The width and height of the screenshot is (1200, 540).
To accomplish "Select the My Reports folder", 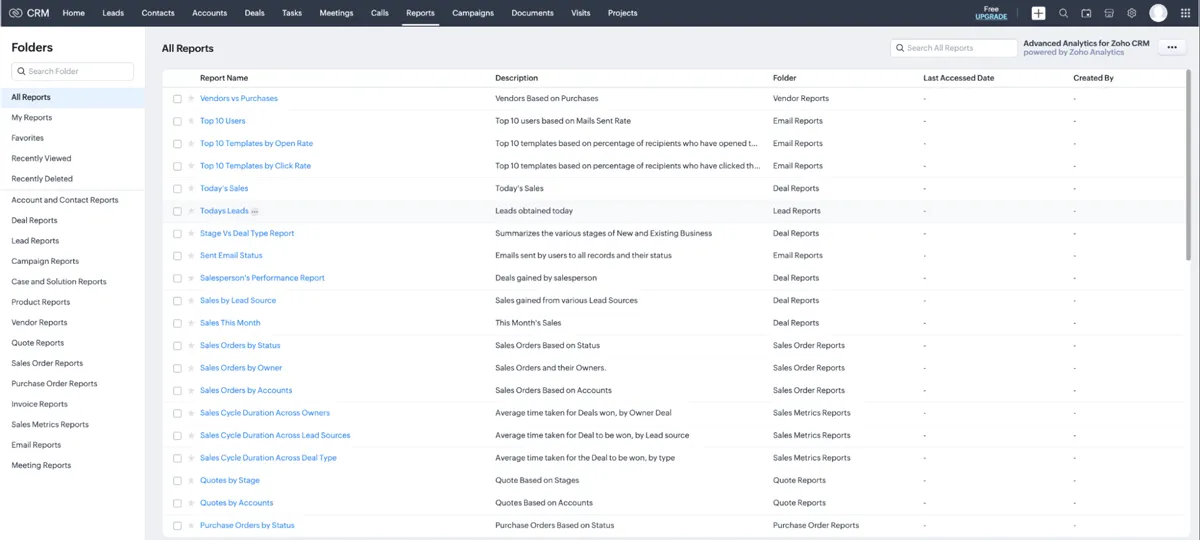I will 32,118.
